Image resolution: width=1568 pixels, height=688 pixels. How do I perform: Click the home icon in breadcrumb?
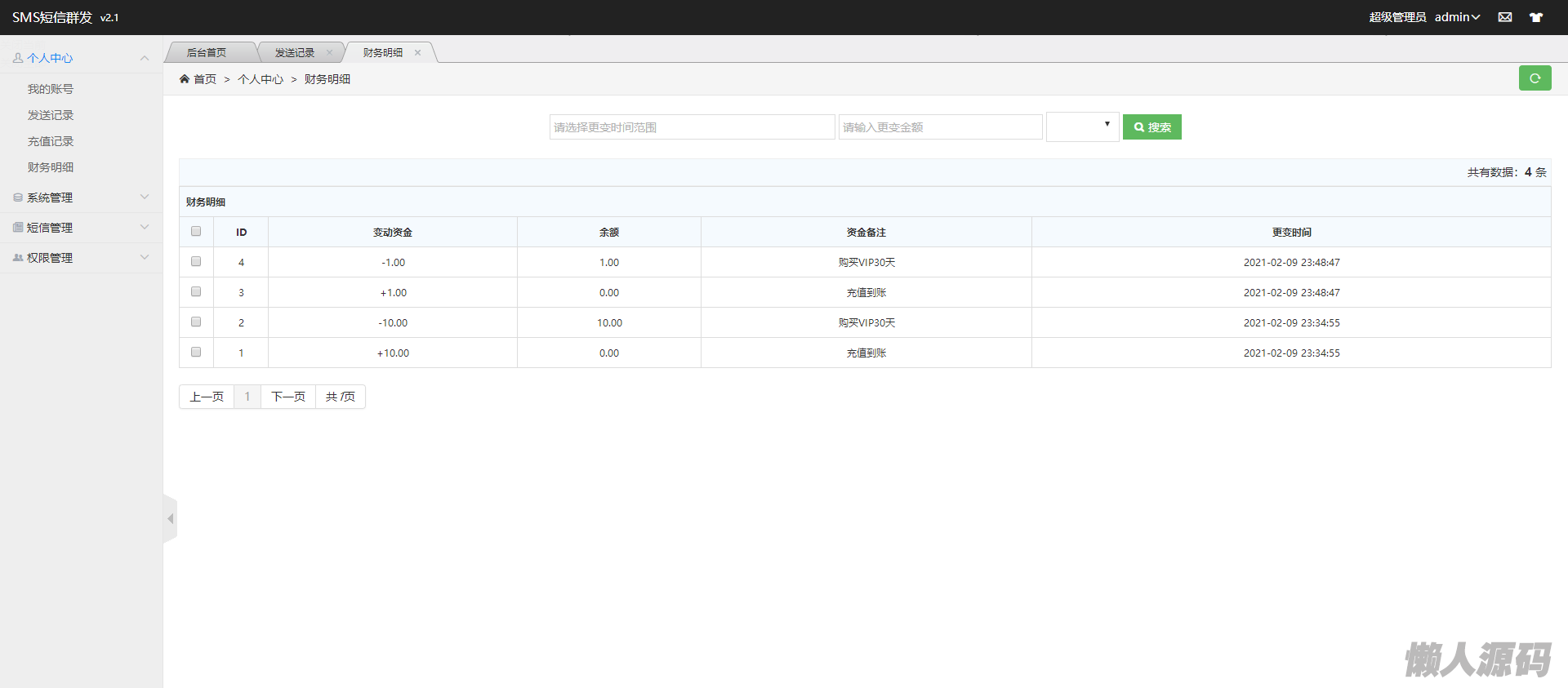coord(185,79)
